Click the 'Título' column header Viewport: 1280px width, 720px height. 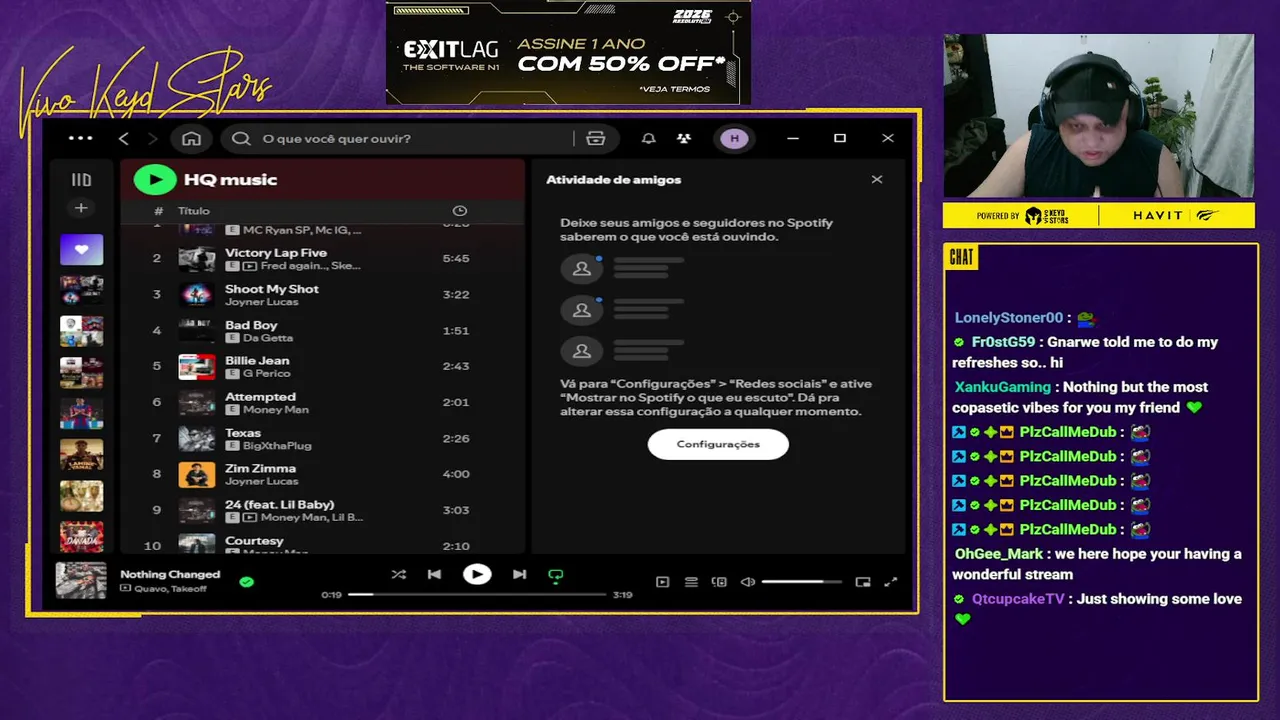click(194, 211)
